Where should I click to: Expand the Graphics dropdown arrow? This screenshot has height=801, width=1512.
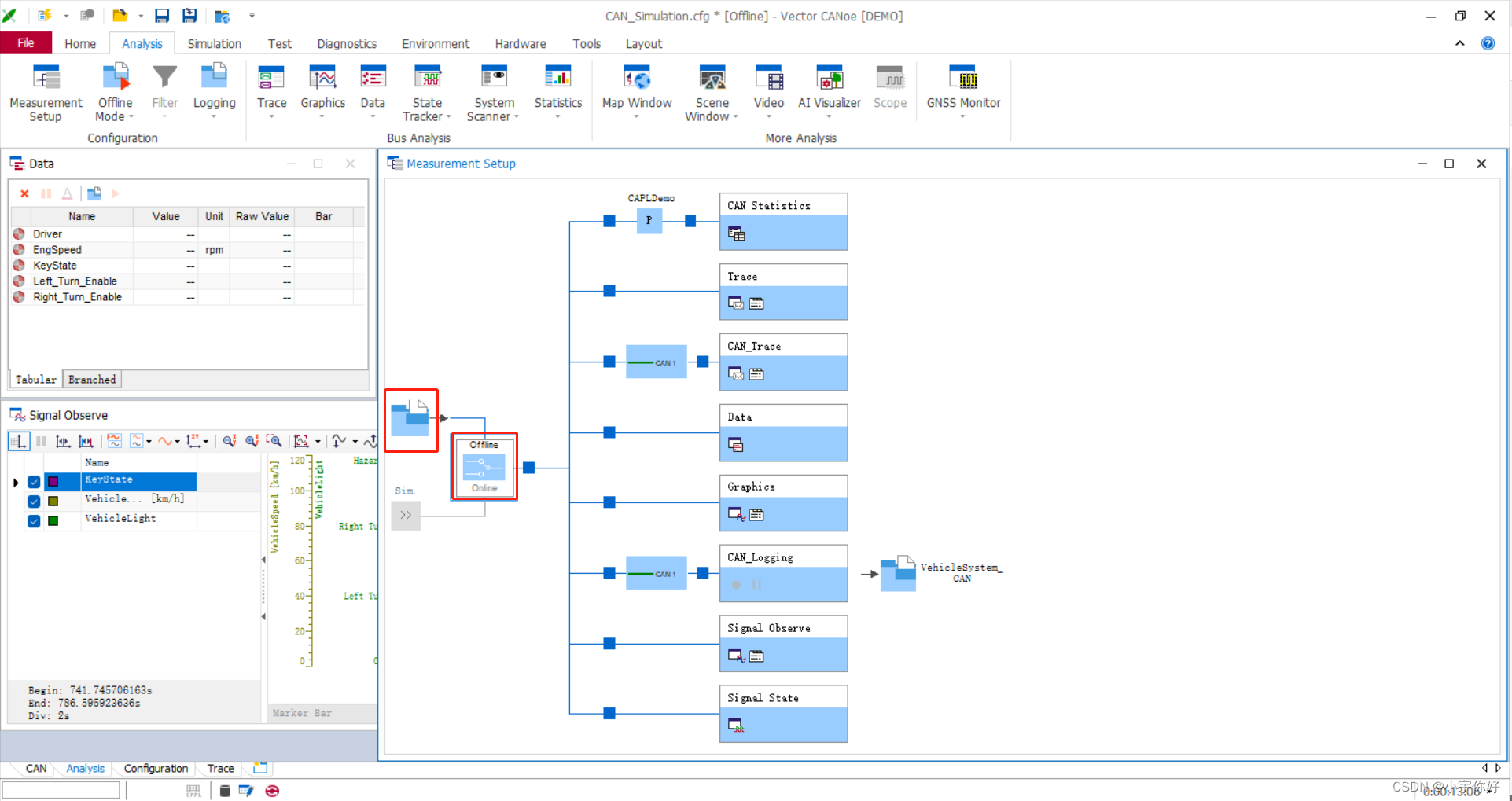point(322,116)
